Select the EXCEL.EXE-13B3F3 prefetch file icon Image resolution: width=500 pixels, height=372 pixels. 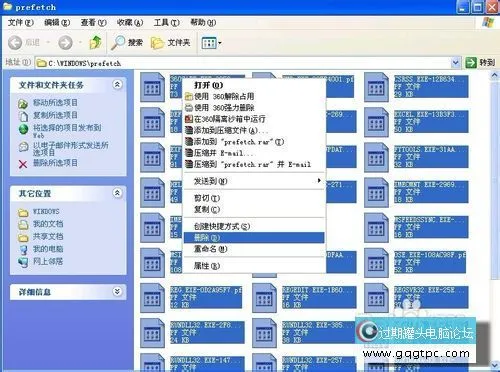click(x=376, y=122)
